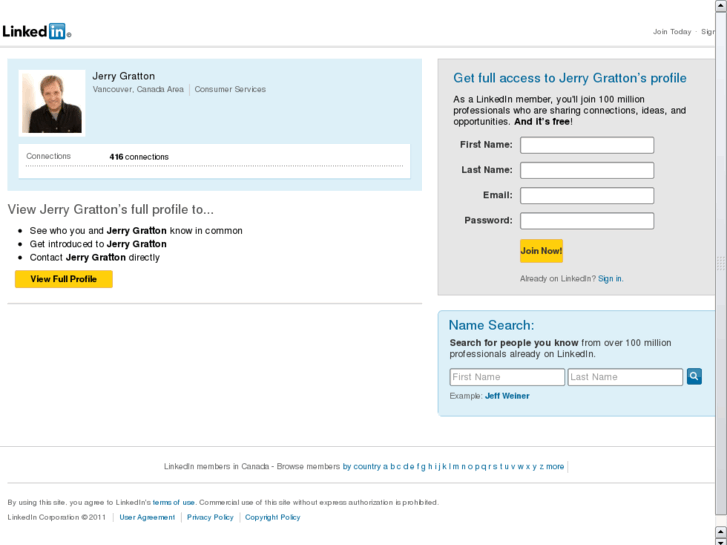Screen dimensions: 727x545
Task: Click the Join Now! button
Action: pos(541,251)
